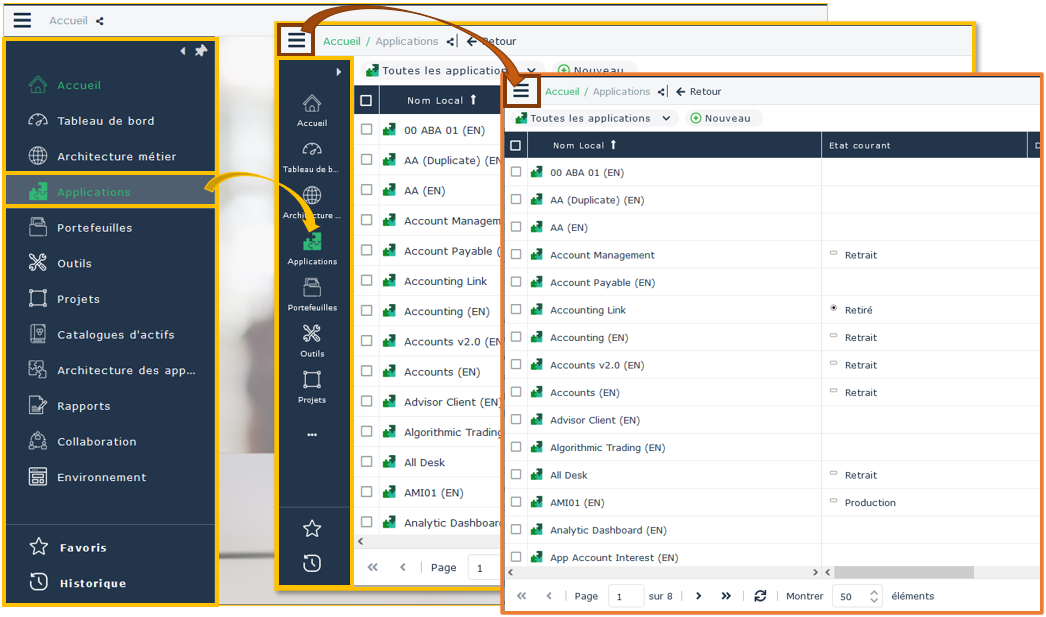This screenshot has height=617, width=1046.
Task: Click the refresh icon in pagination bar
Action: pos(760,596)
